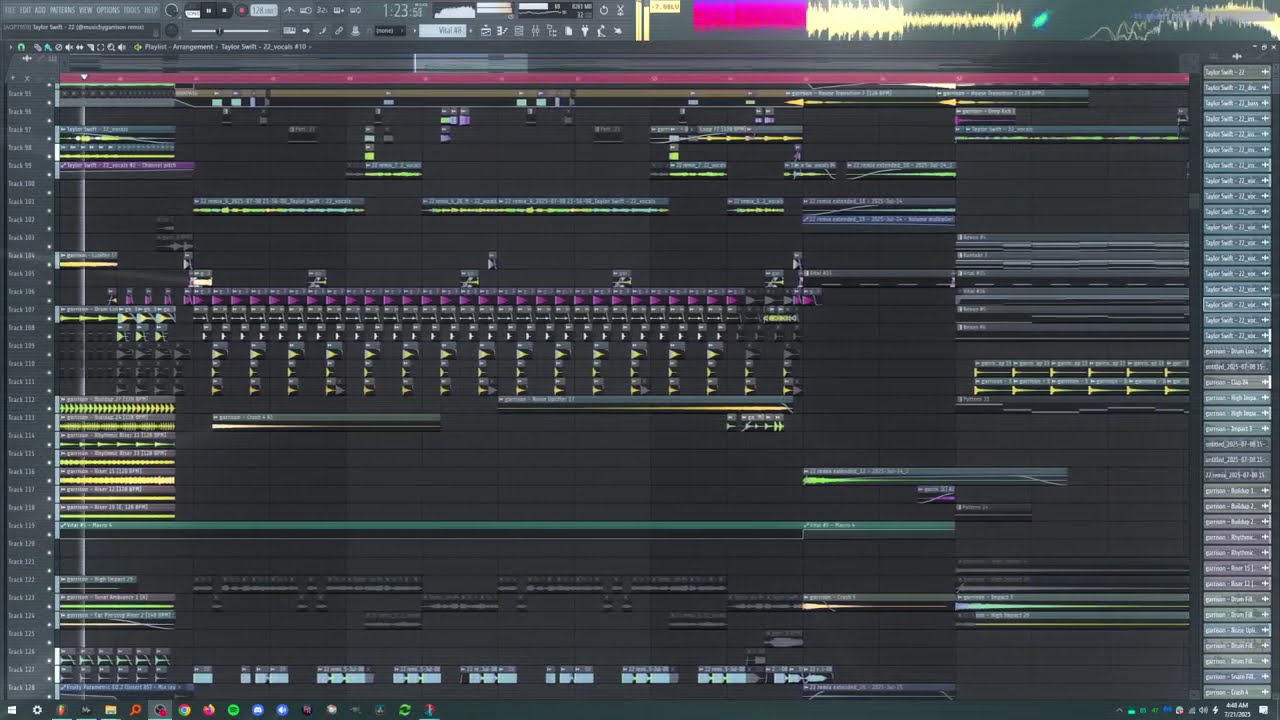Select the Zoom magnifier tool
Screen dimensions: 1280x720
tap(111, 47)
